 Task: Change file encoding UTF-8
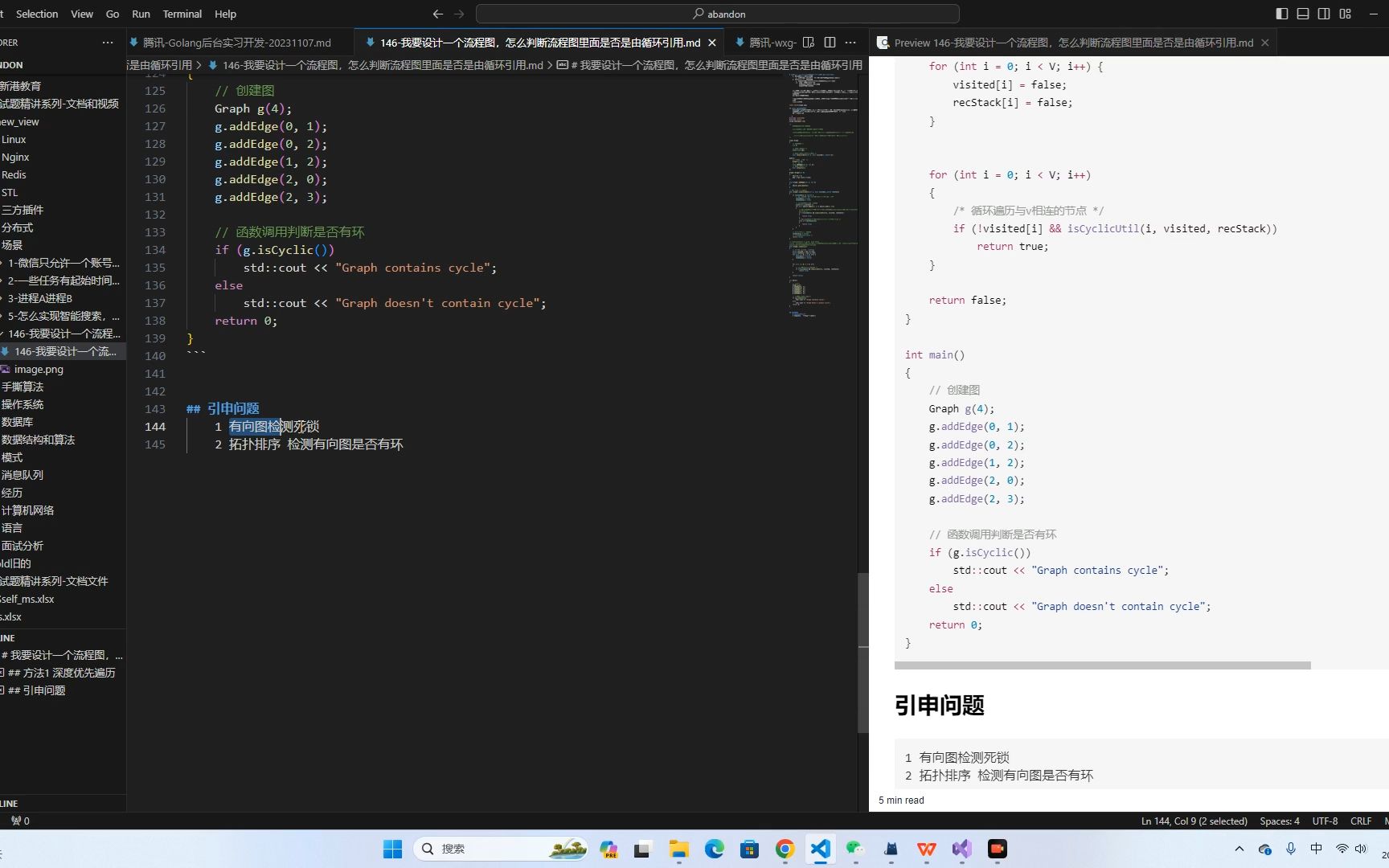click(1325, 821)
